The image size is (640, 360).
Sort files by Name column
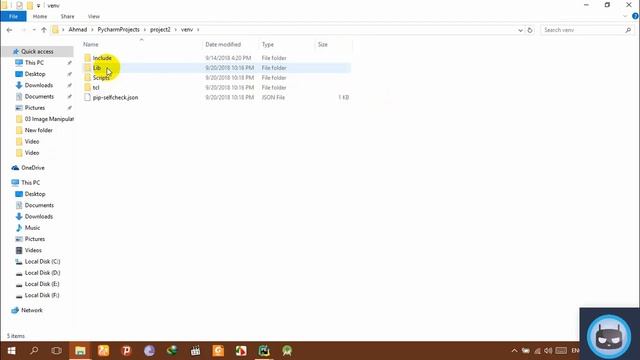click(91, 44)
